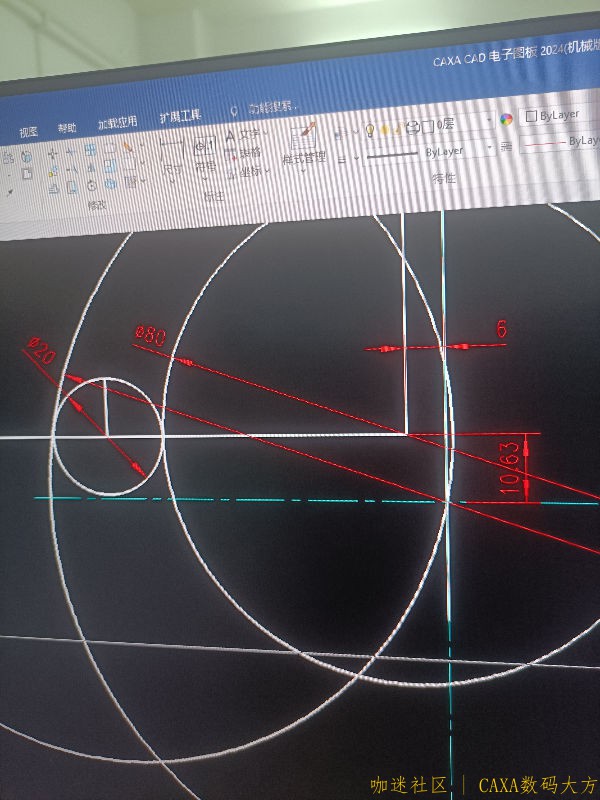Click the 文字 text tool
The width and height of the screenshot is (600, 800).
coord(244,135)
